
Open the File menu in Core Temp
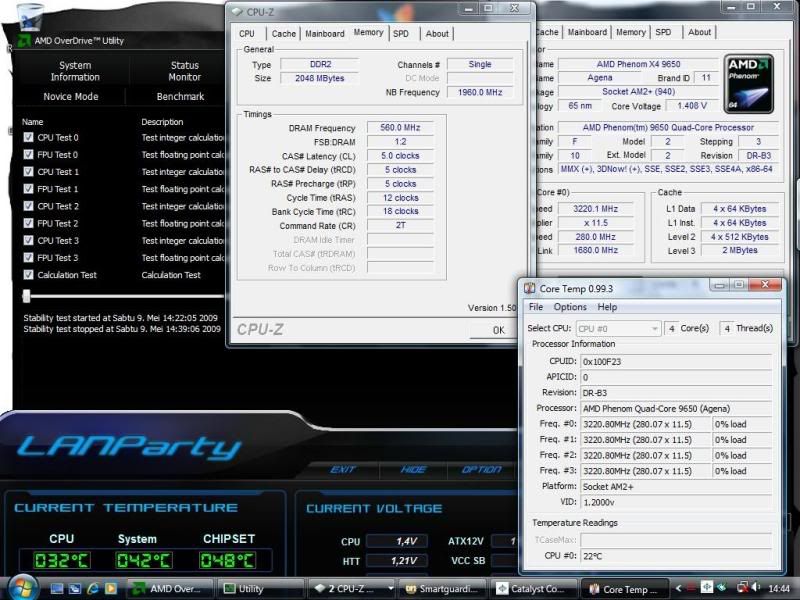click(x=536, y=307)
